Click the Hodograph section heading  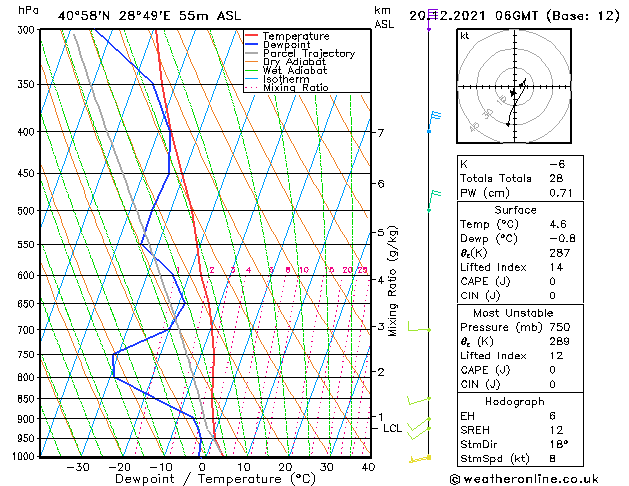515,401
